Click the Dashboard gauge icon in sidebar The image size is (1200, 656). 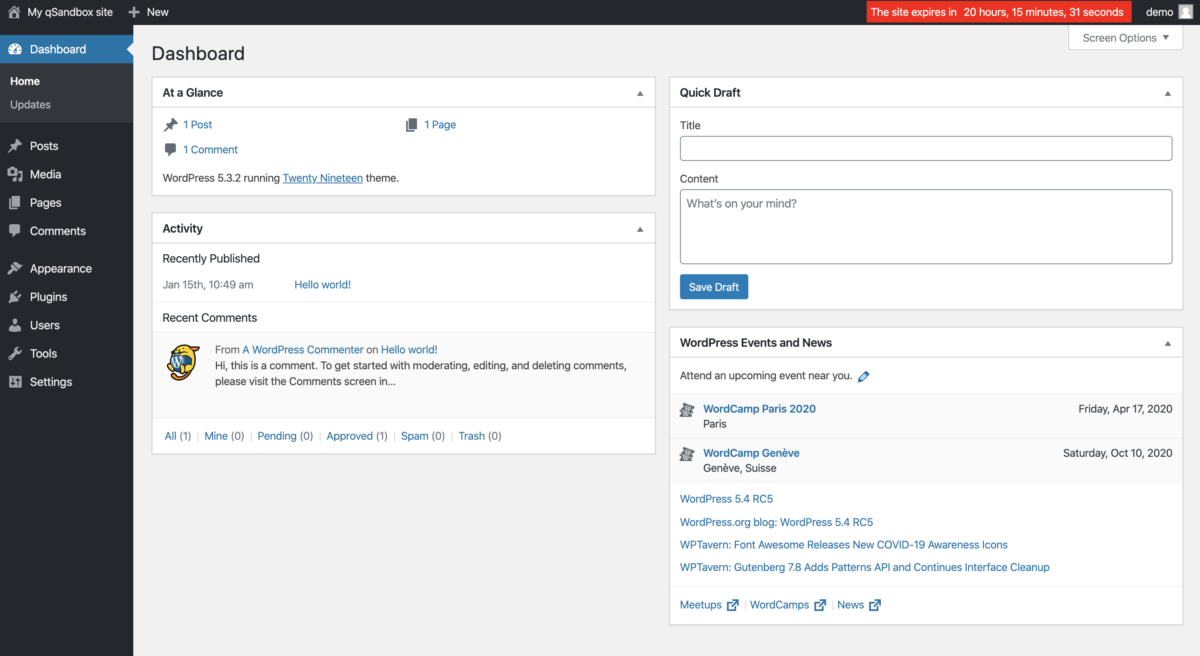click(15, 49)
